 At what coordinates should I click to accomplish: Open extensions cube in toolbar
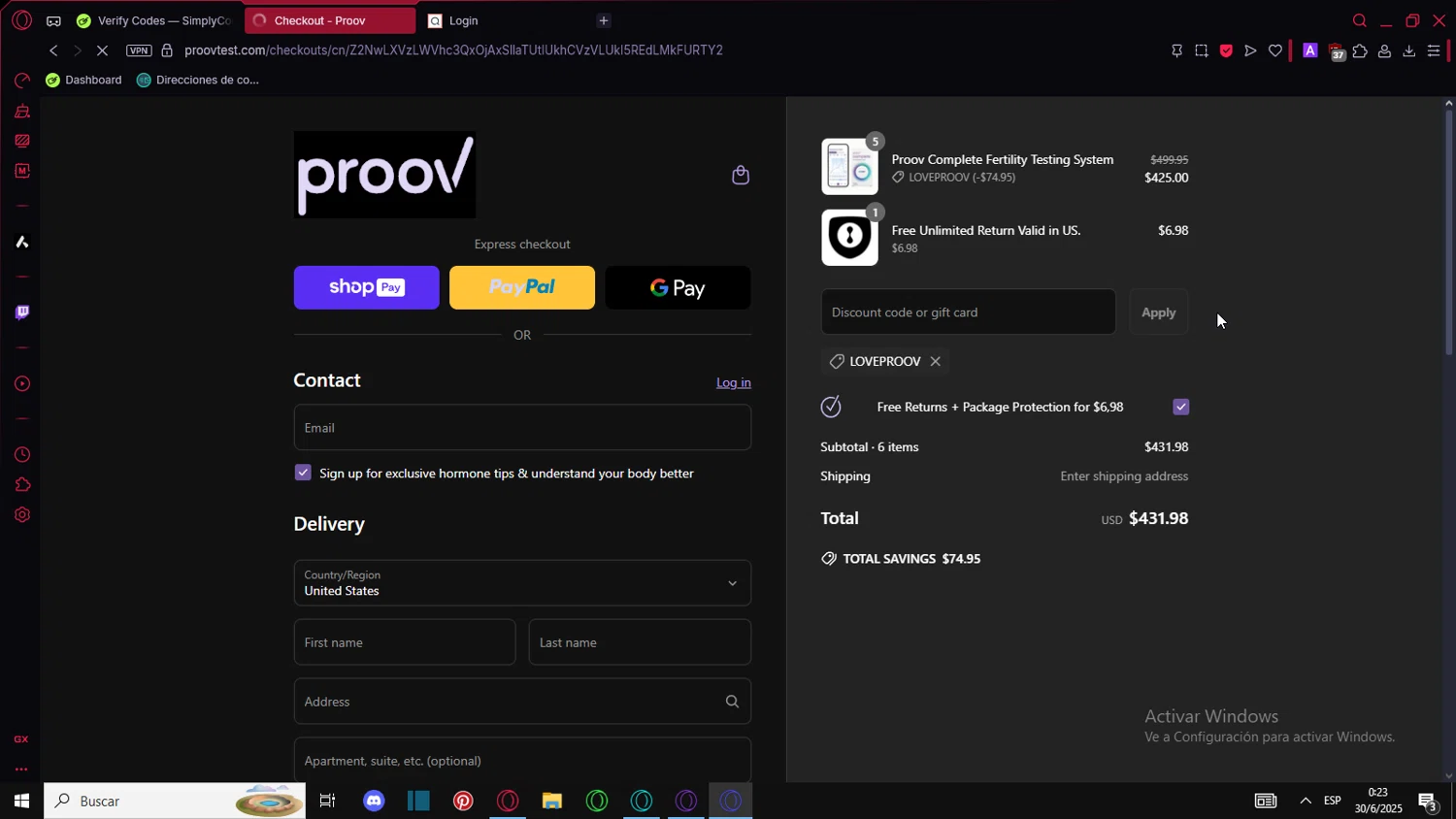coord(1360,50)
